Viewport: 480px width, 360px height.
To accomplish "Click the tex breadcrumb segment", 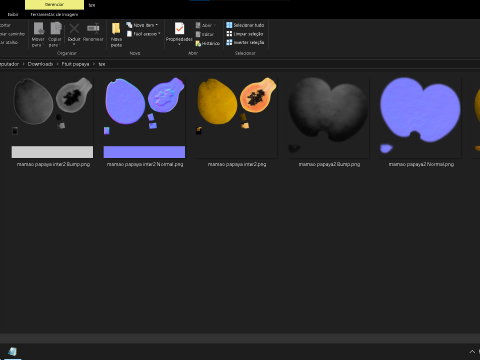I will pos(102,64).
